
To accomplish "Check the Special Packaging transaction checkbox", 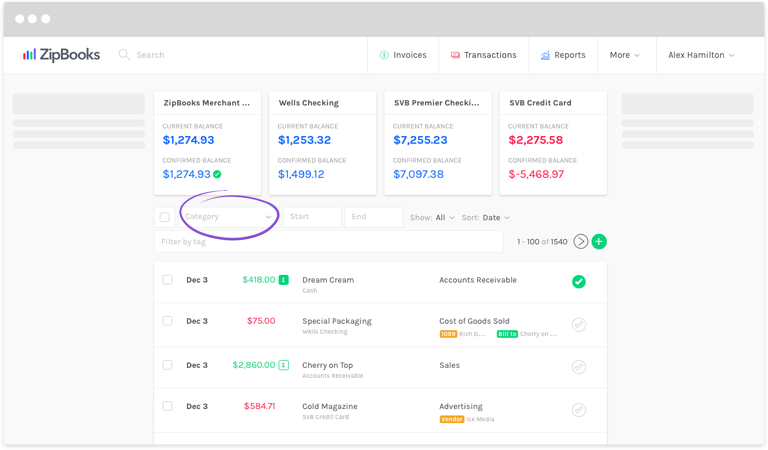I will click(168, 321).
